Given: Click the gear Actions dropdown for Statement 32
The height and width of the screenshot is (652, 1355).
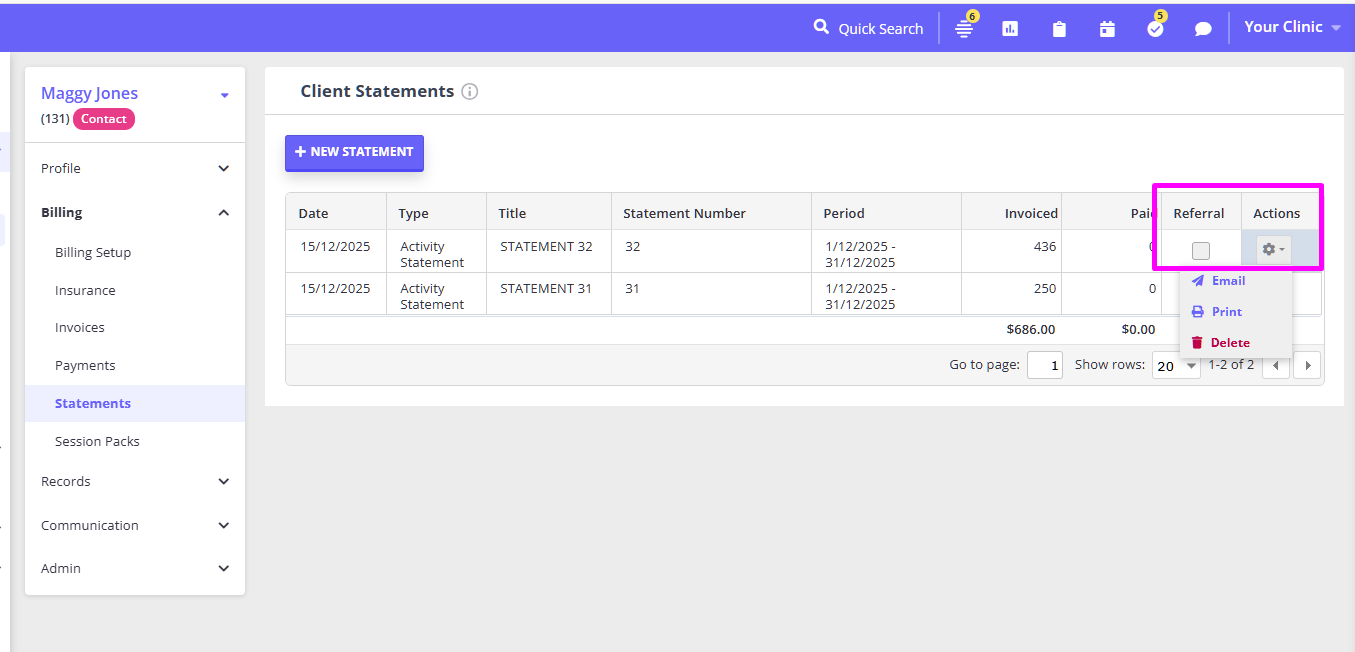Looking at the screenshot, I should coord(1273,250).
